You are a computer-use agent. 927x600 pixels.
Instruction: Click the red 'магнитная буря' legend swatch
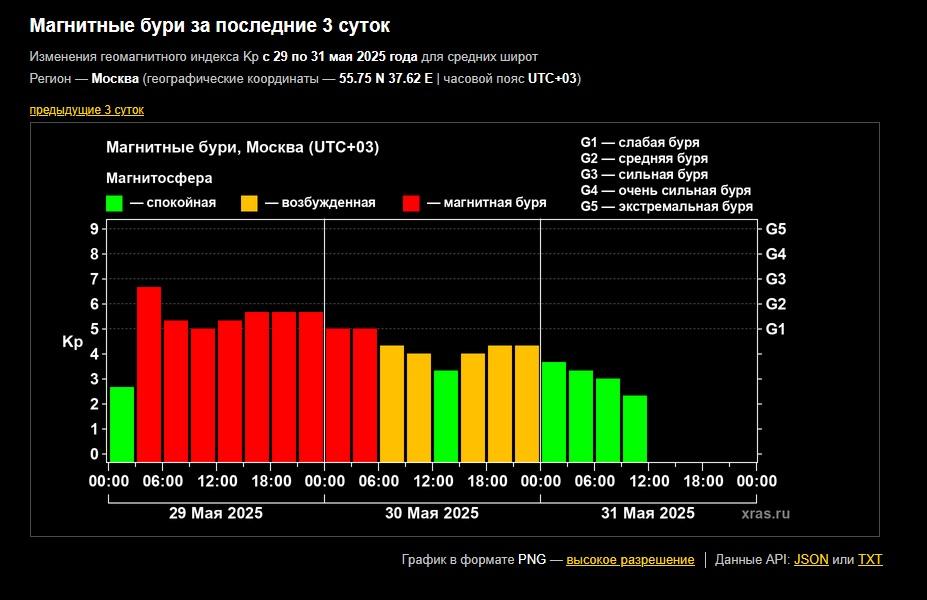point(411,203)
